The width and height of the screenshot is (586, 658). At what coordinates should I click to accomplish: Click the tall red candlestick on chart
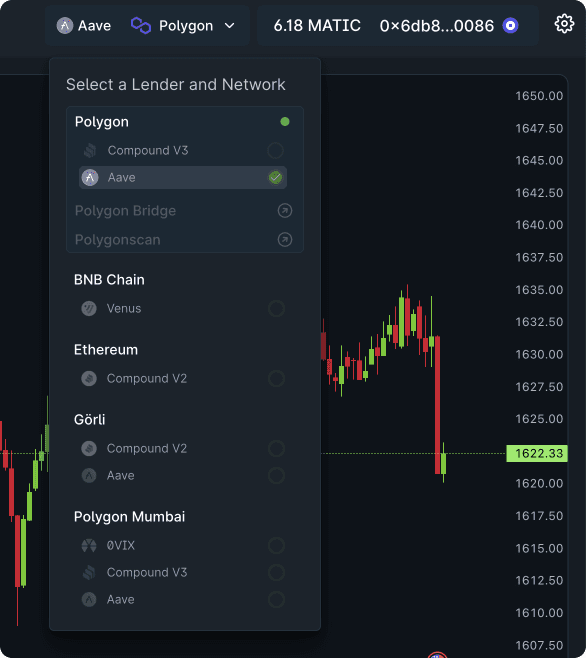(437, 405)
